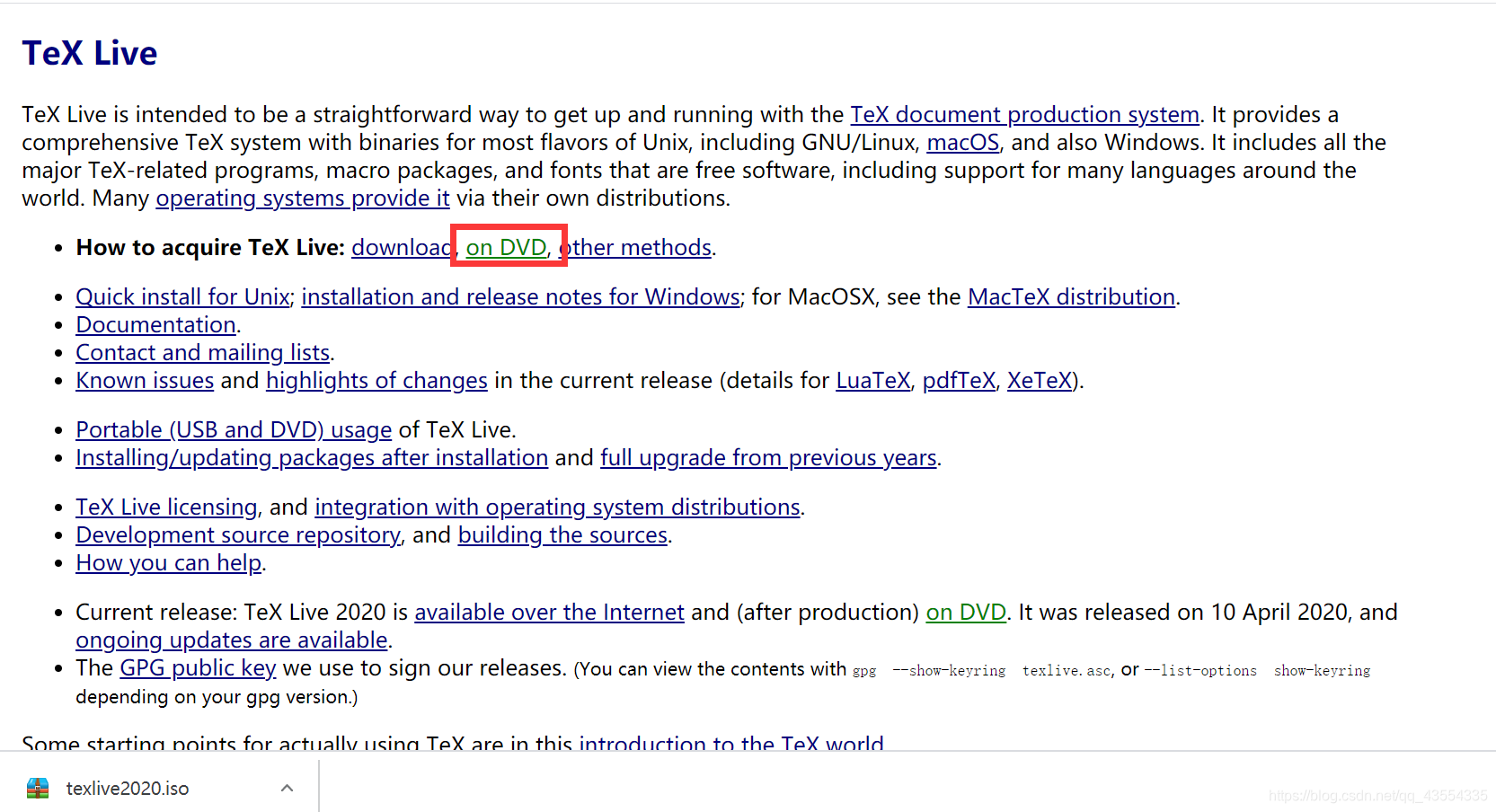
Task: Visit the Development source repository link
Action: point(238,535)
